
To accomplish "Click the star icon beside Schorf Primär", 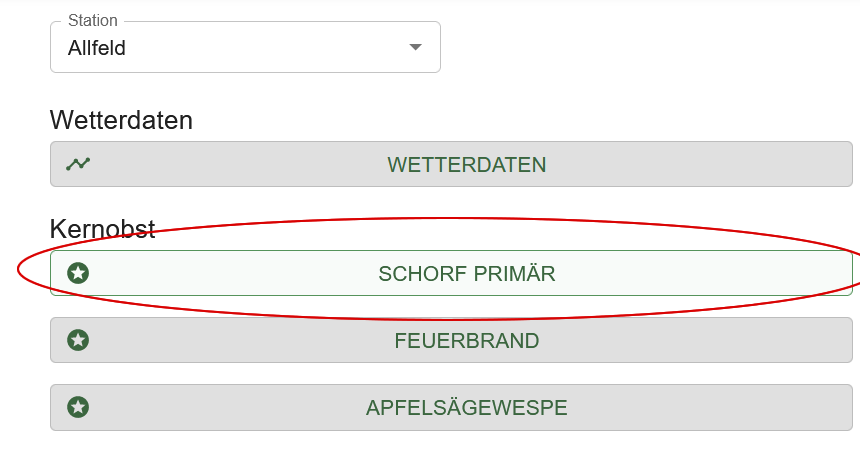I will click(78, 273).
